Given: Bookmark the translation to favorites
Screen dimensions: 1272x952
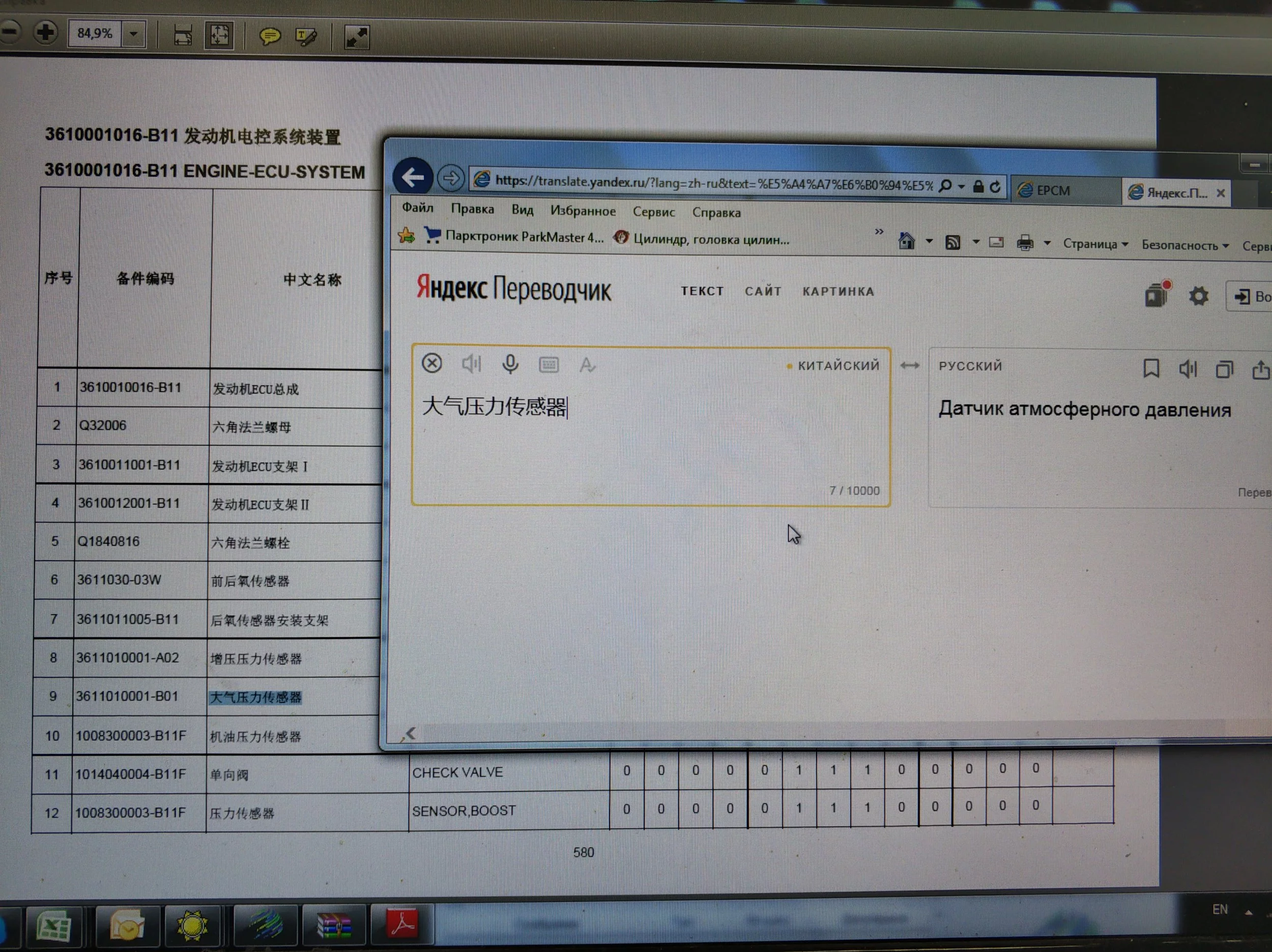Looking at the screenshot, I should click(x=1151, y=369).
